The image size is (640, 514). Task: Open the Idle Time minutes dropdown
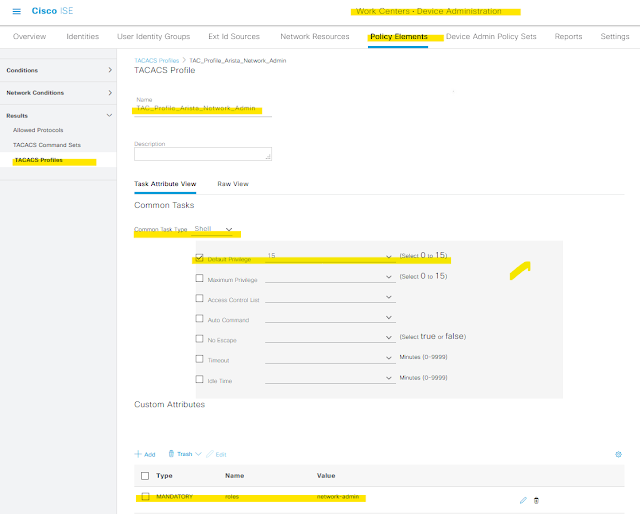330,378
